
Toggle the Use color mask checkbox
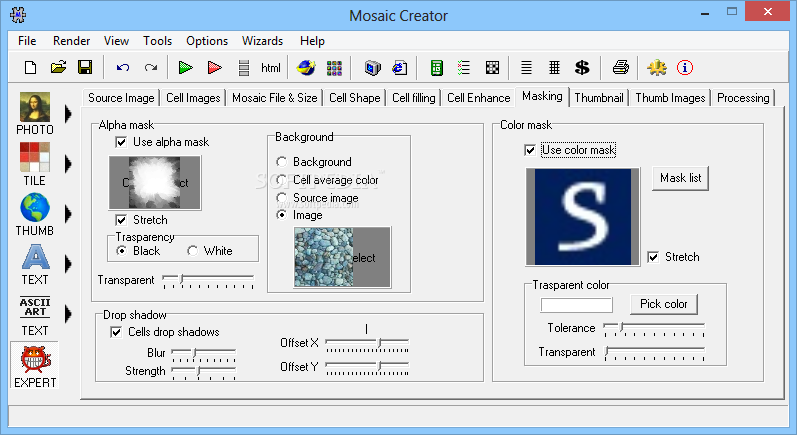pos(530,150)
